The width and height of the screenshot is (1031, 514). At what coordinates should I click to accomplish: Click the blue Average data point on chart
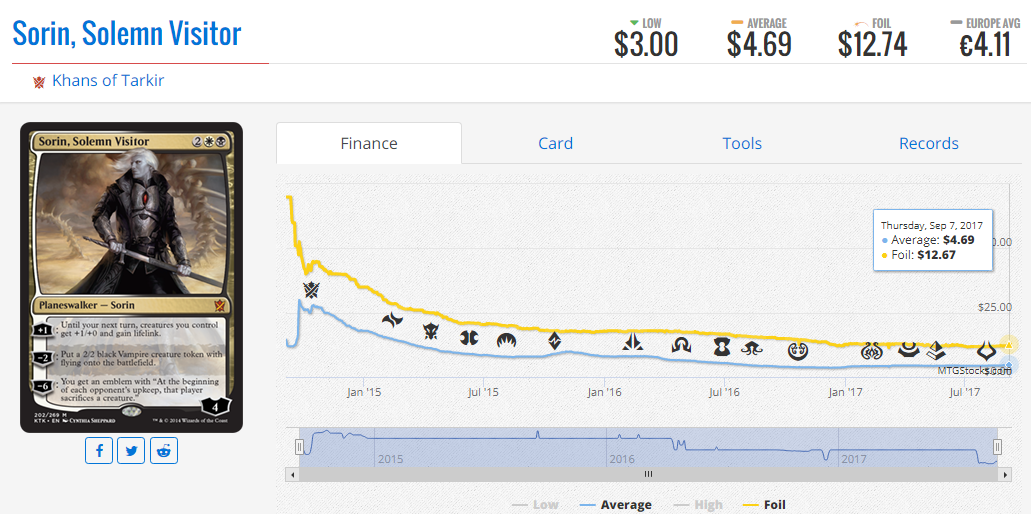pos(1009,365)
